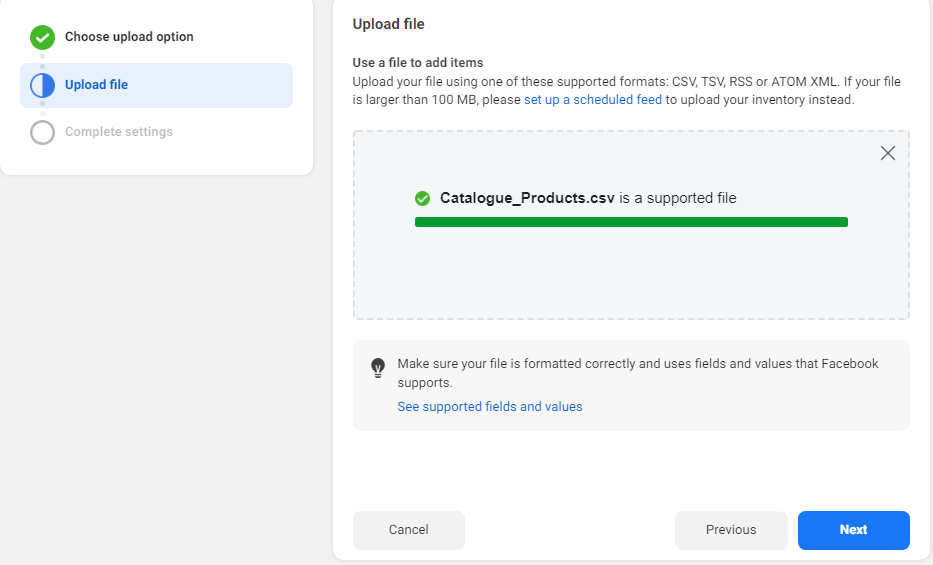This screenshot has width=933, height=565.
Task: Click the half-filled Upload file step icon
Action: (x=42, y=85)
